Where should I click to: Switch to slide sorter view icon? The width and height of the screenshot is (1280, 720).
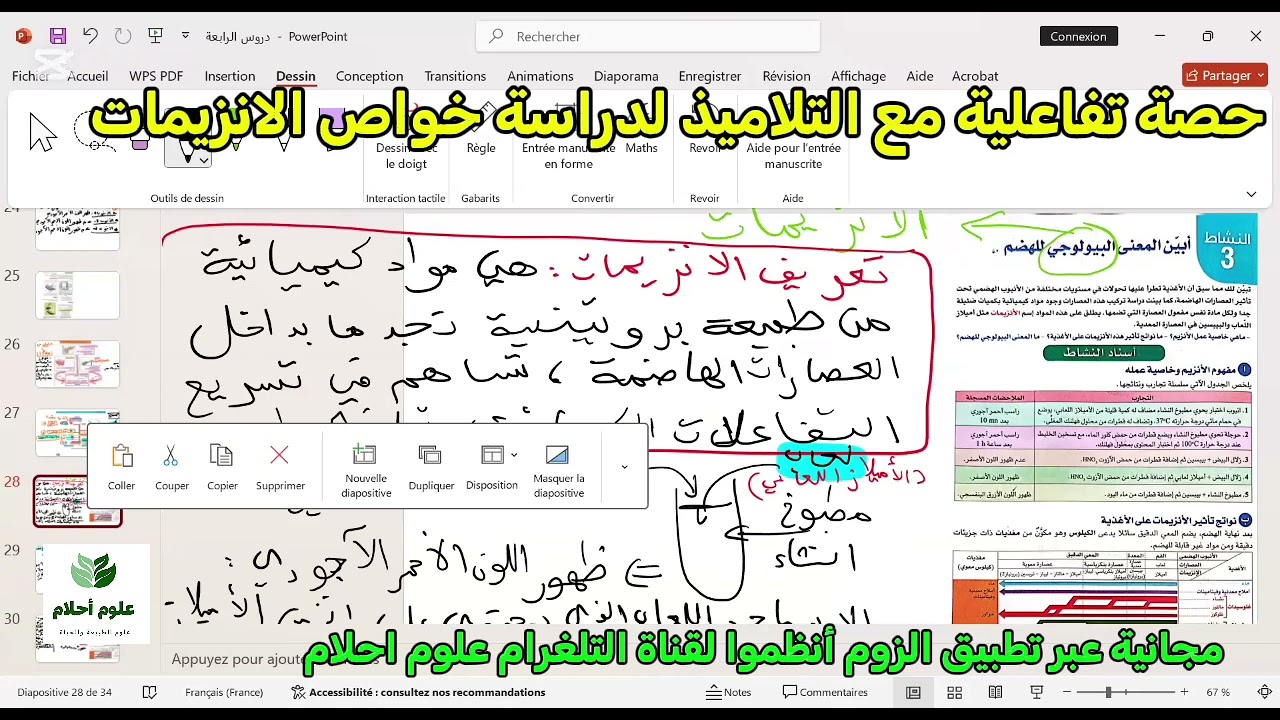(x=954, y=692)
